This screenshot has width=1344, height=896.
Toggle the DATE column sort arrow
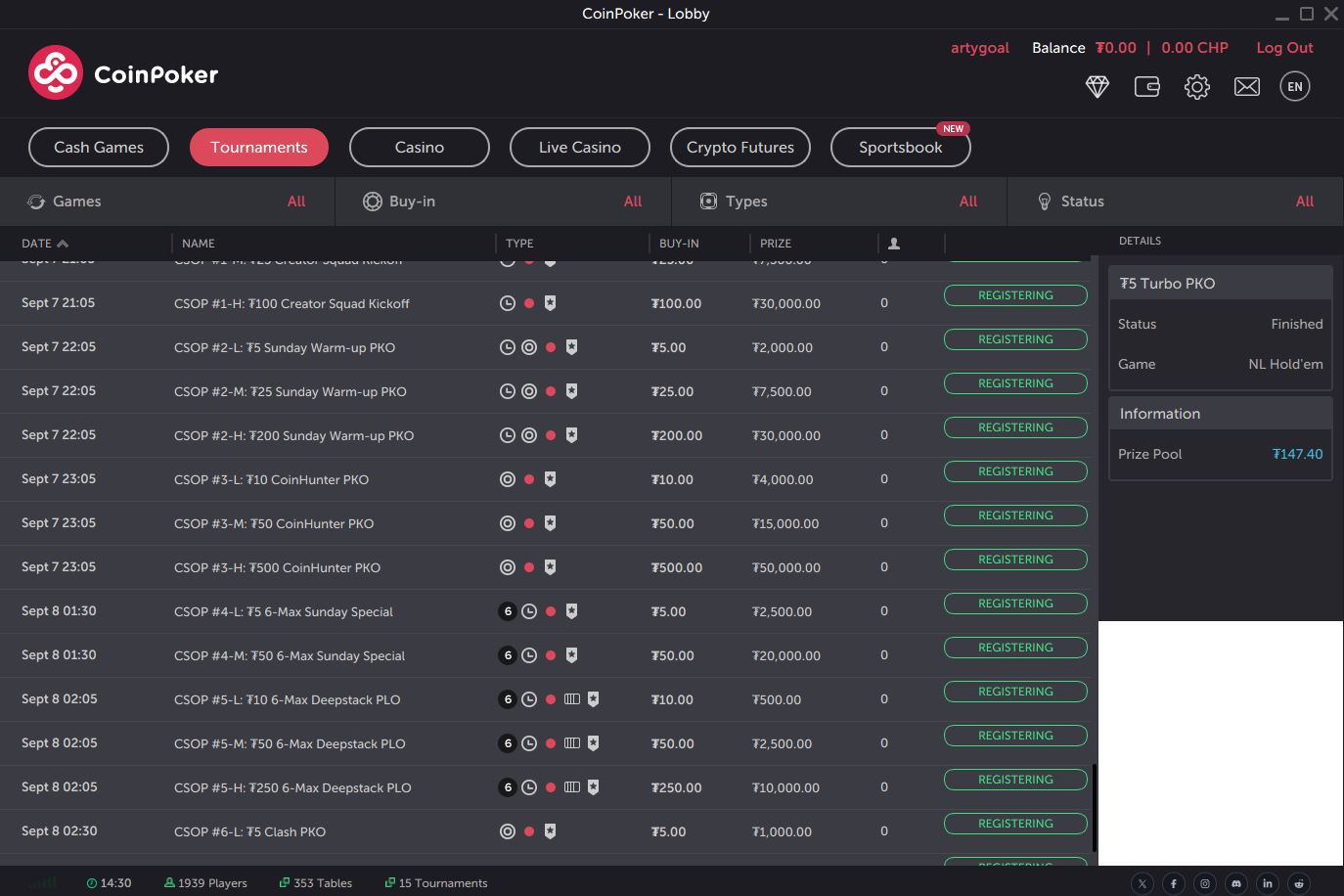65,243
